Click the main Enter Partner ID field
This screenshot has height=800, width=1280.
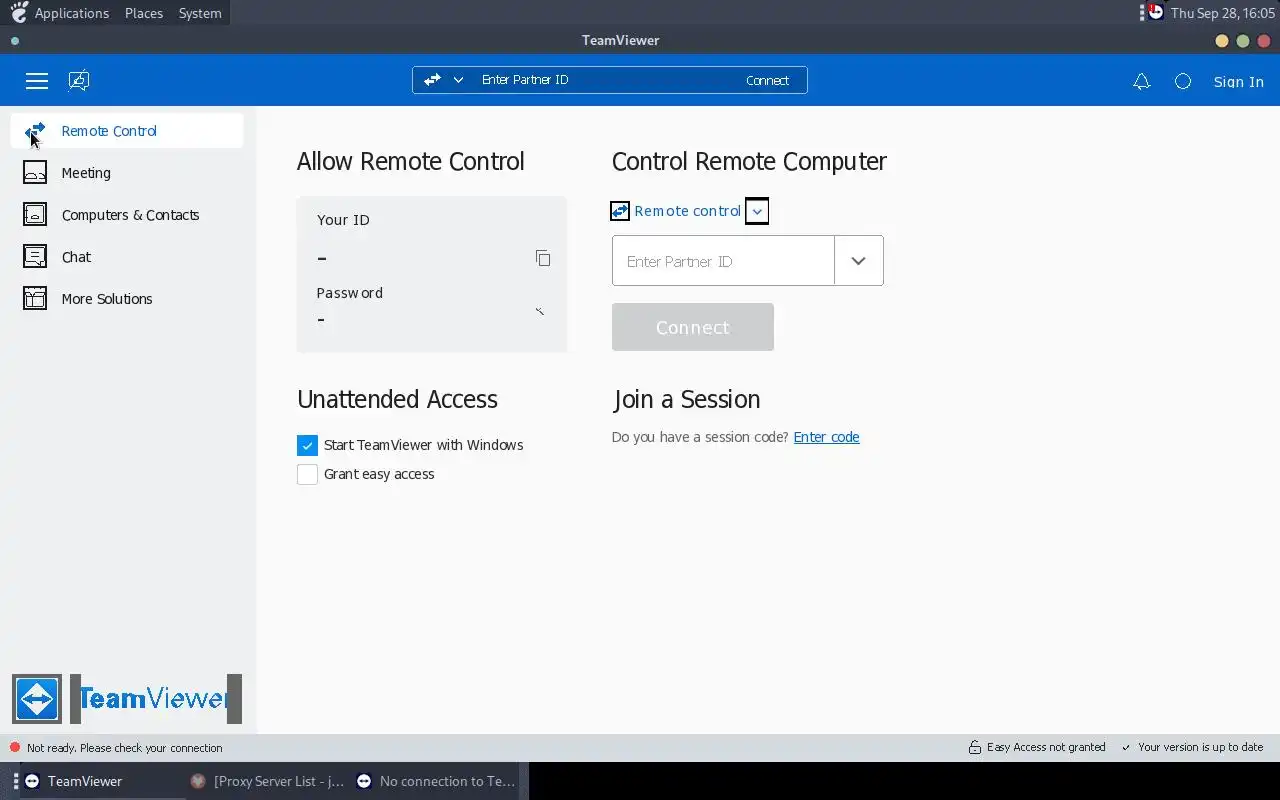tap(723, 261)
